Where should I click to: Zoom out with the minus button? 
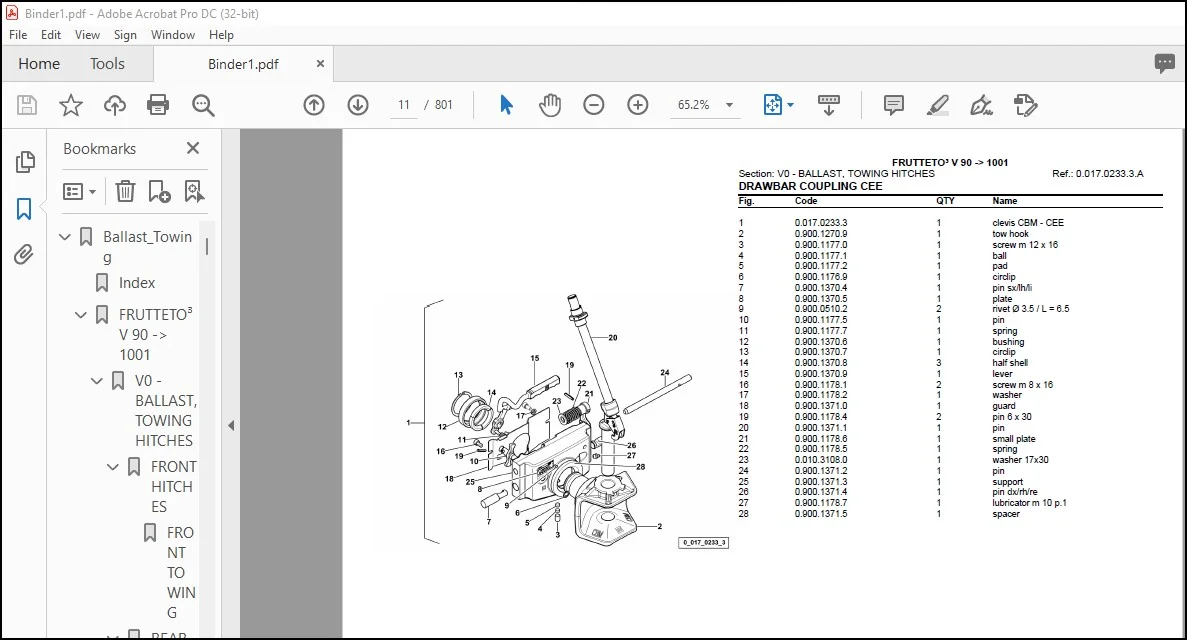coord(594,105)
